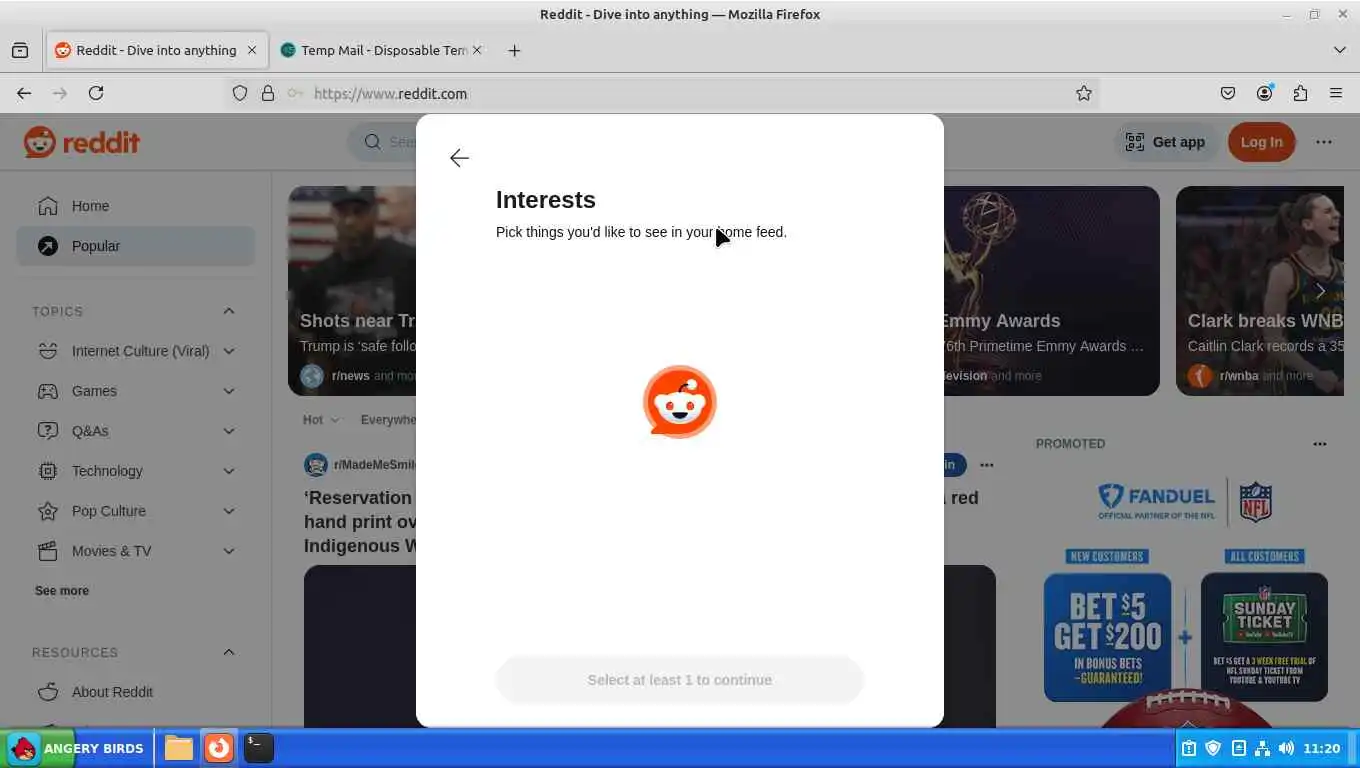Image resolution: width=1360 pixels, height=768 pixels.
Task: Click the browser forward button
Action: tap(60, 93)
